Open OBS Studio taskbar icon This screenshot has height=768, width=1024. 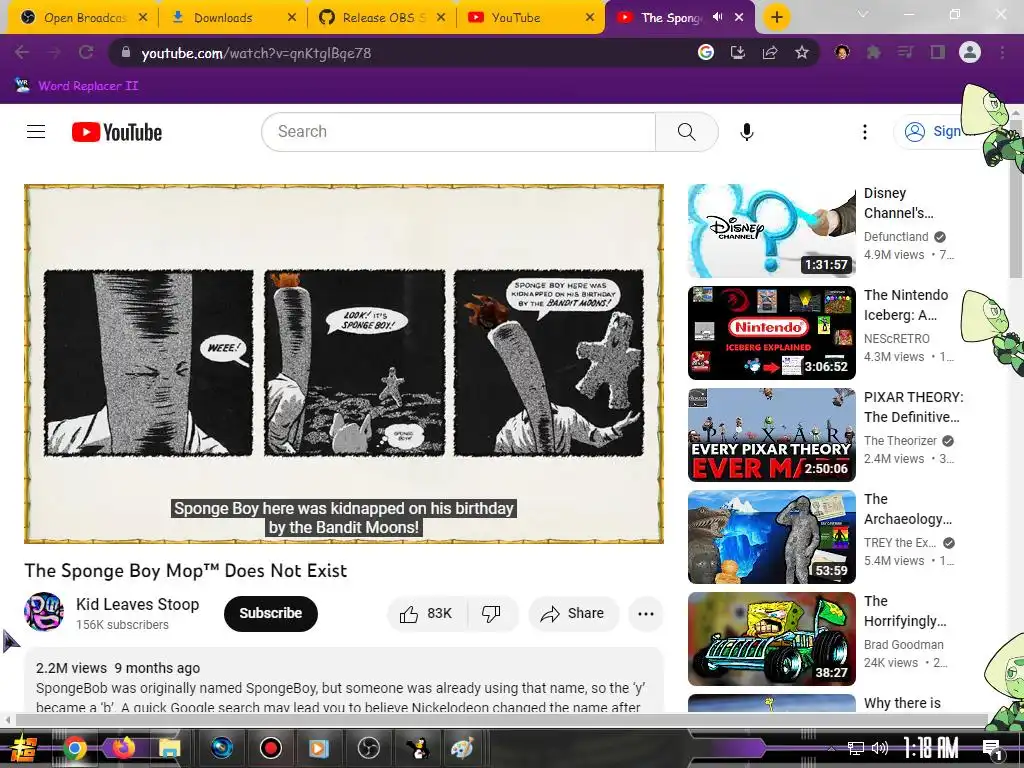(368, 748)
